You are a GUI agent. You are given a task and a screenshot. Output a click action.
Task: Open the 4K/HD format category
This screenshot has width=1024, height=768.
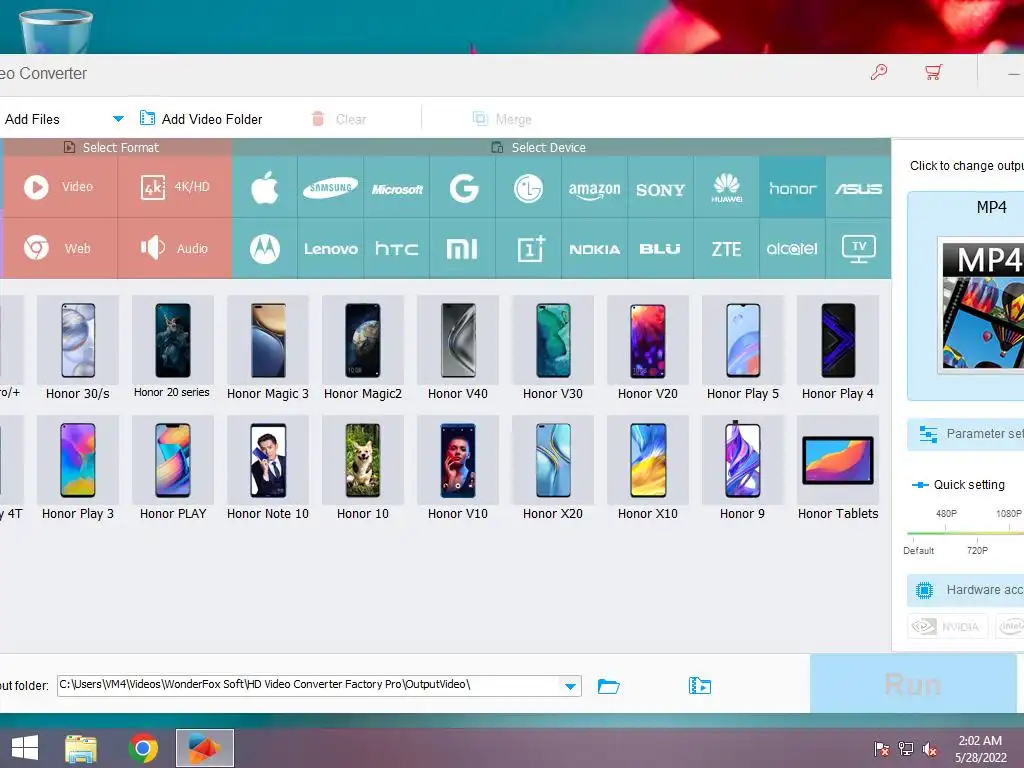tap(175, 187)
